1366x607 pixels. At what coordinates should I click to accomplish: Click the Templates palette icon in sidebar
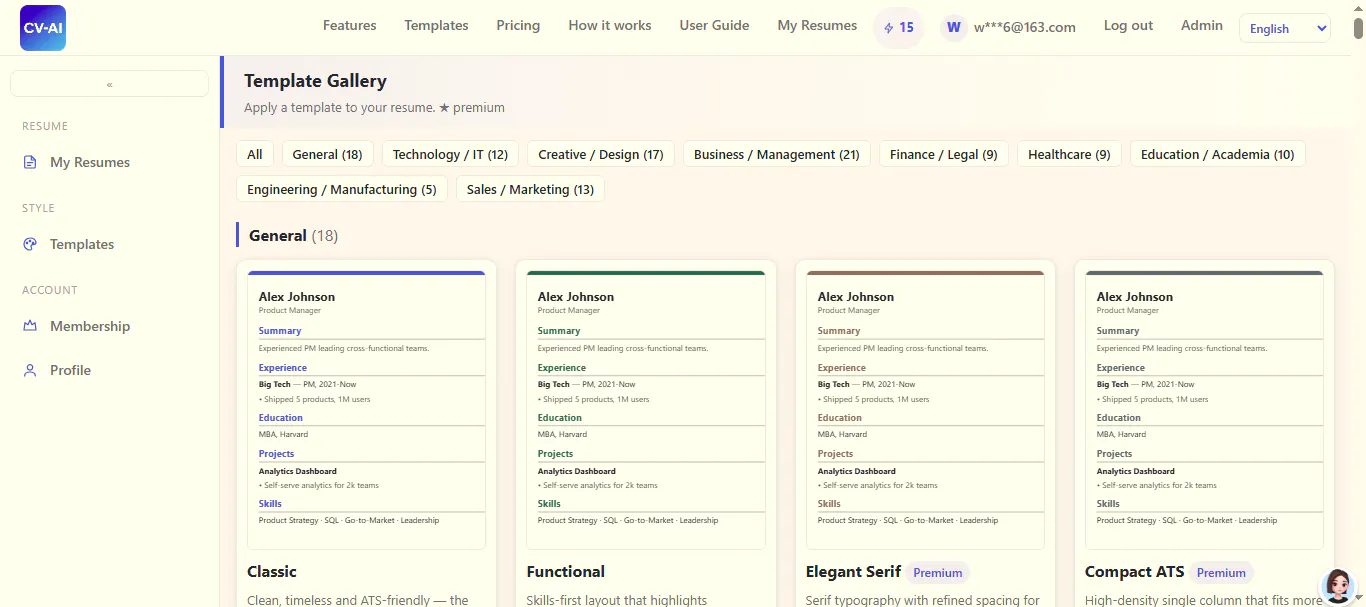coord(30,244)
